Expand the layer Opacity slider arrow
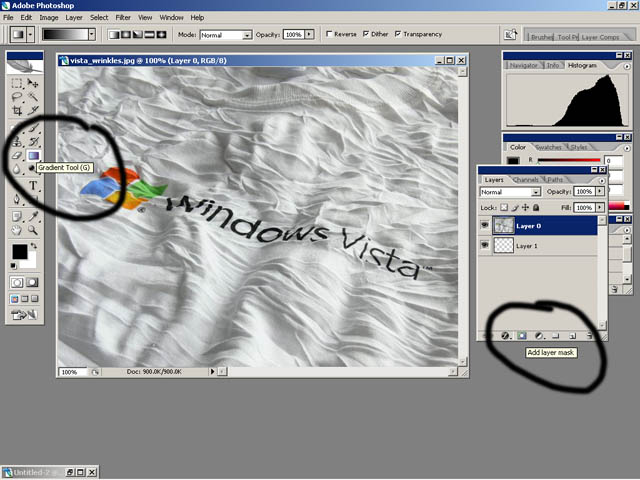Screen dimensions: 640x480 click(600, 191)
